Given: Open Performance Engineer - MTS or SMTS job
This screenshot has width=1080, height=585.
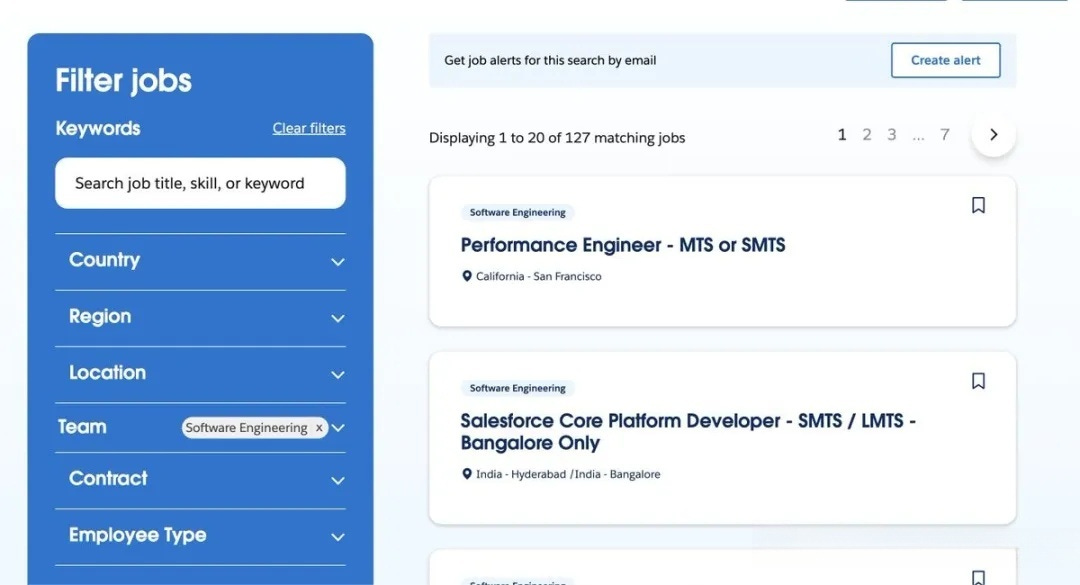Looking at the screenshot, I should click(x=623, y=245).
